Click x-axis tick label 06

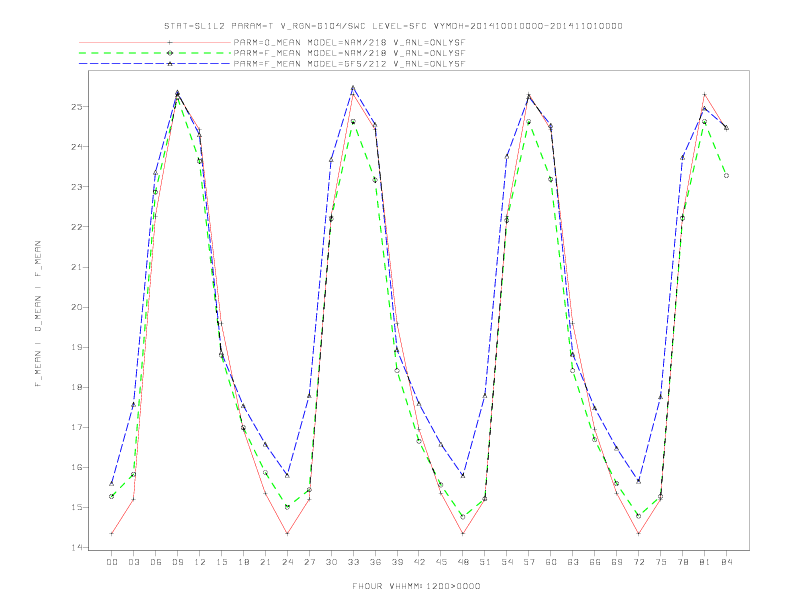pos(156,562)
